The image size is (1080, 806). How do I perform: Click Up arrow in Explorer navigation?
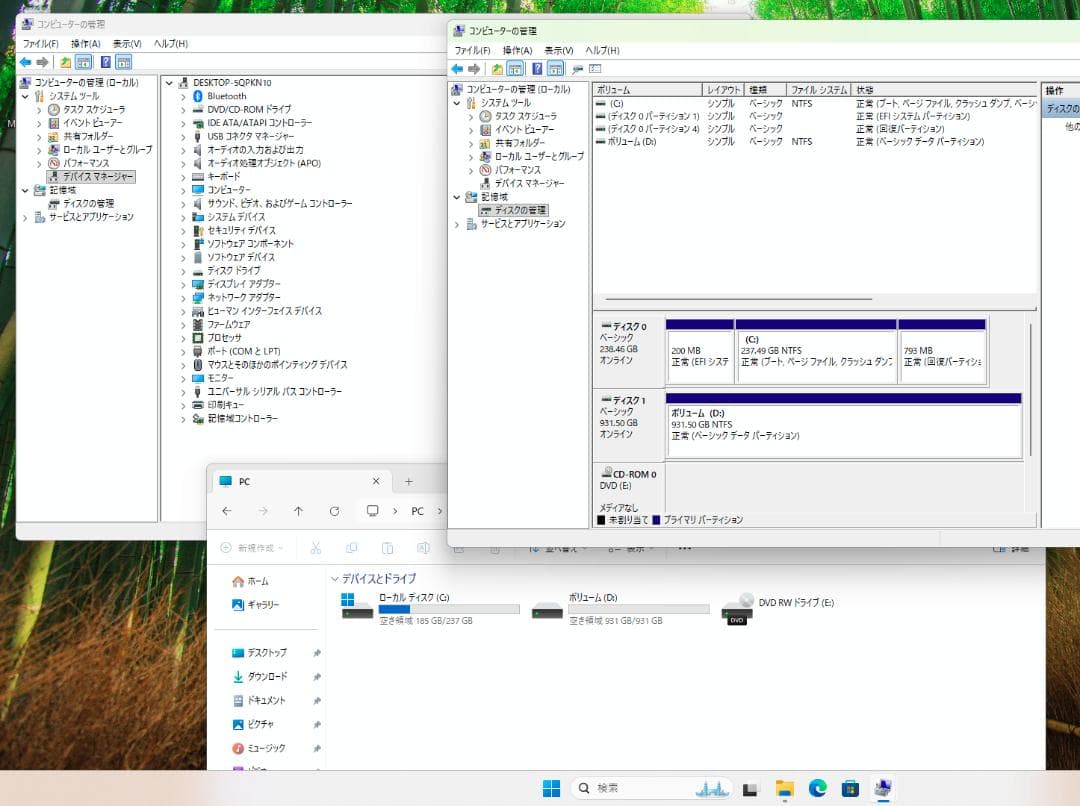tap(298, 511)
